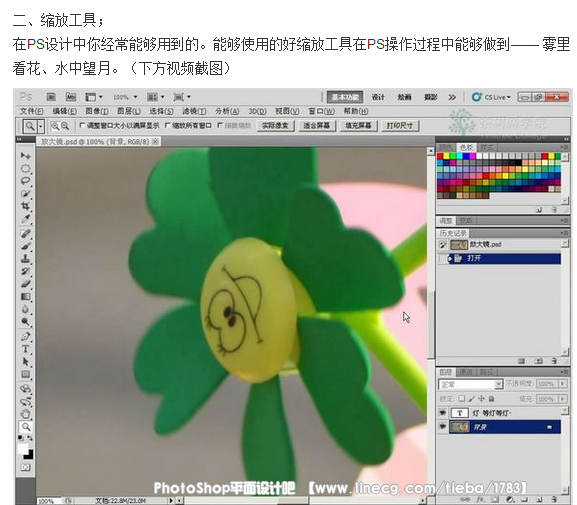Select the Move tool
Viewport: 577px width, 505px height.
[x=25, y=156]
